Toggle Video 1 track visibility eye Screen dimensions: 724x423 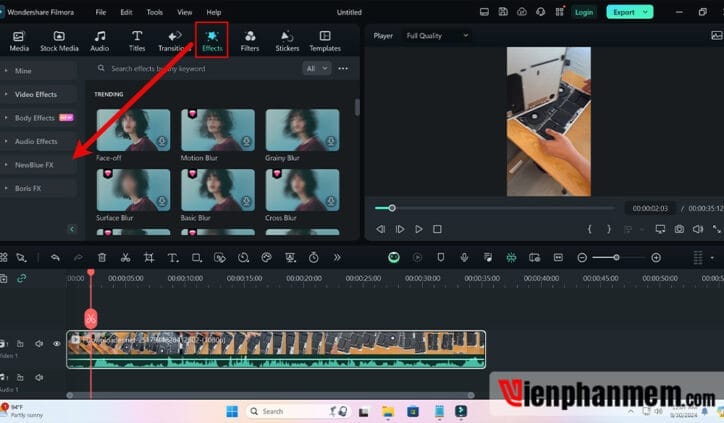pos(56,344)
